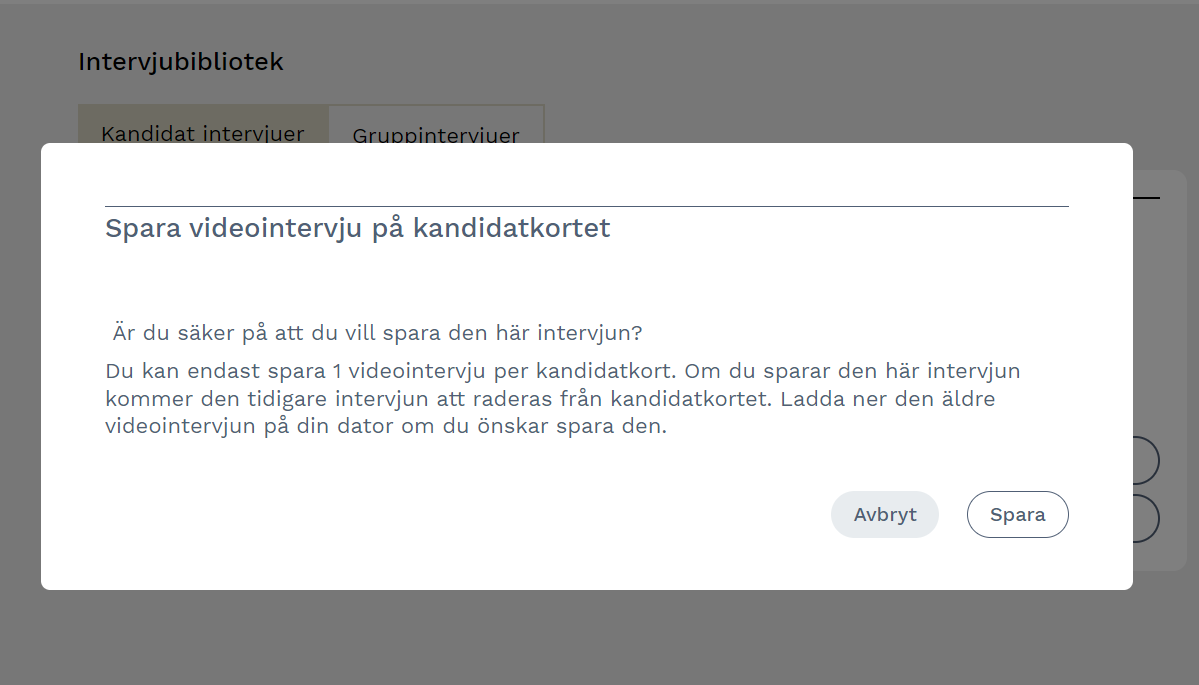
Task: Open the Gruppintervjuer tab
Action: (x=435, y=132)
